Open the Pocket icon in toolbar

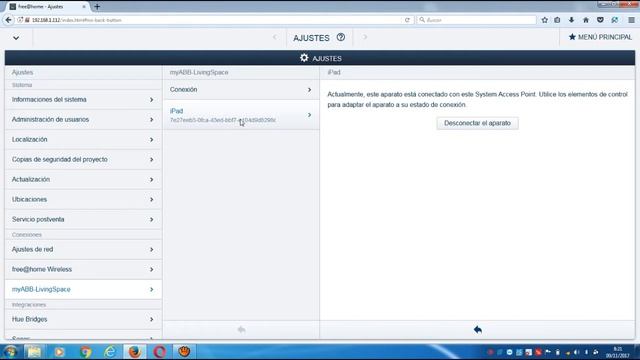tap(600, 20)
